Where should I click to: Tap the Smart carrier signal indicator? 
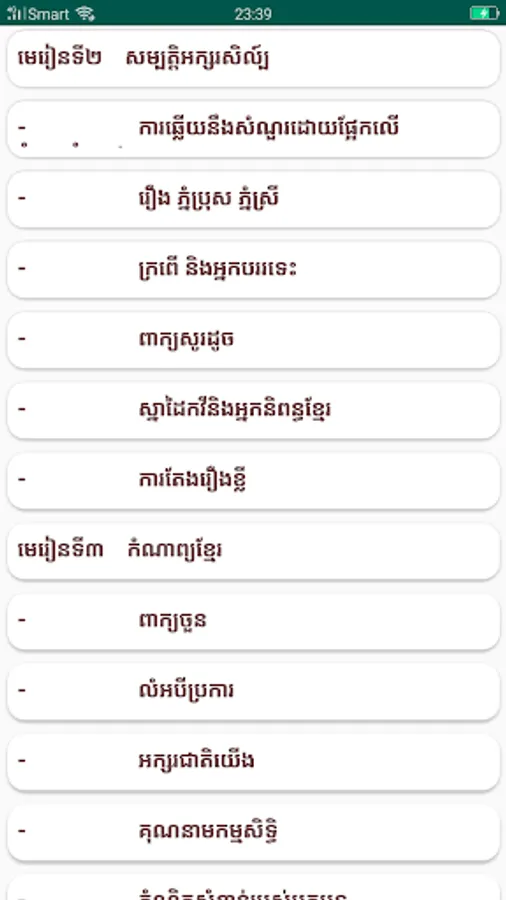pyautogui.click(x=38, y=14)
